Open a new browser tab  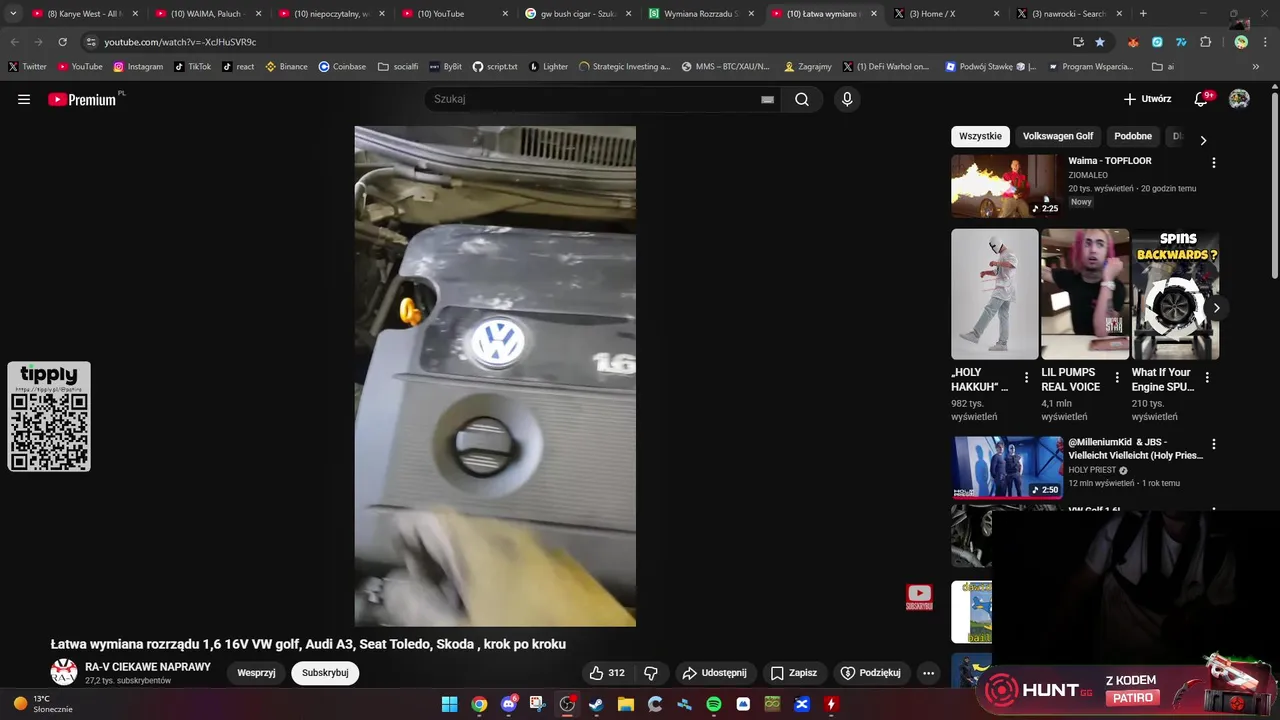click(x=1143, y=14)
